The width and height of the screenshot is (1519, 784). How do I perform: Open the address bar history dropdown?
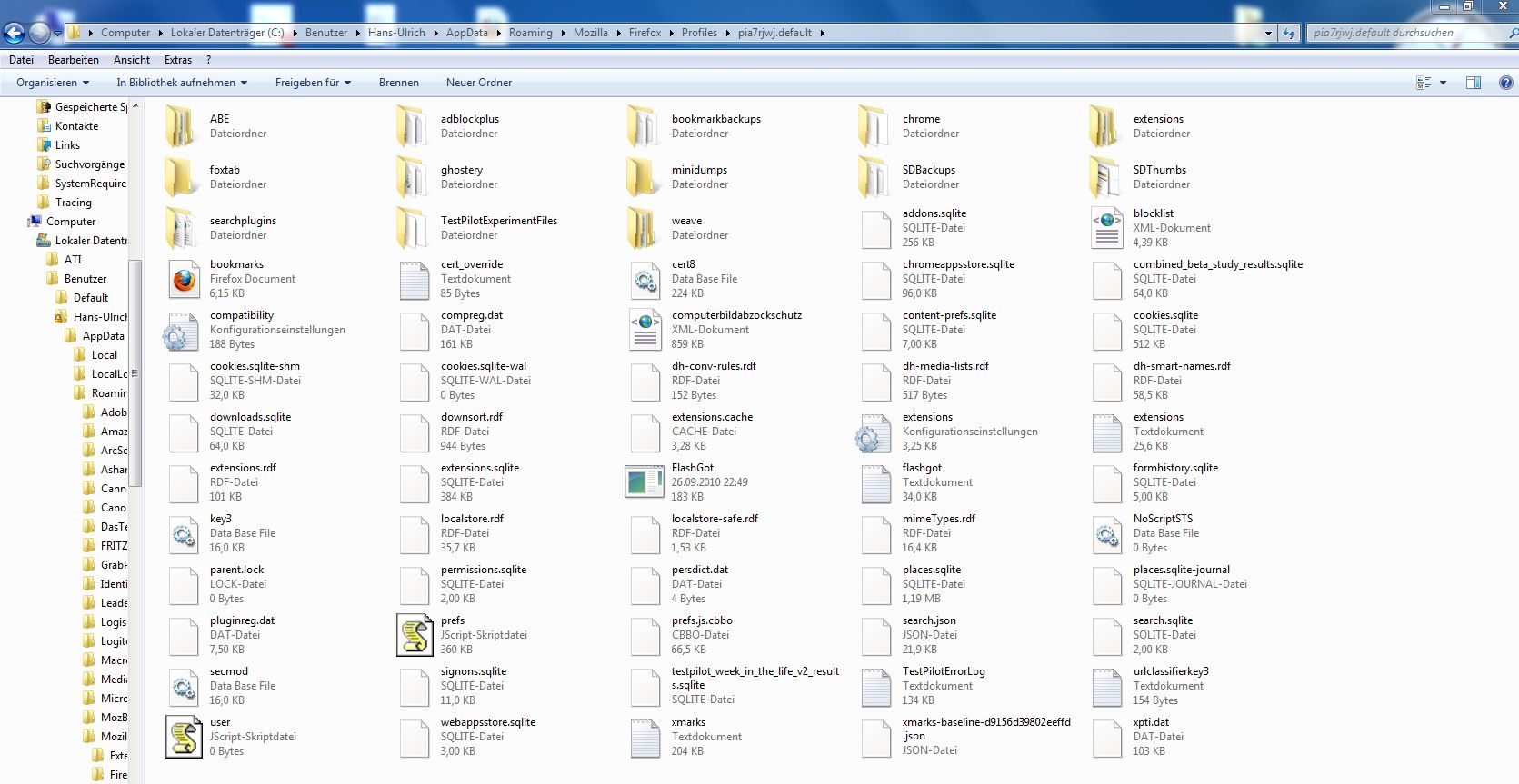(x=1269, y=33)
